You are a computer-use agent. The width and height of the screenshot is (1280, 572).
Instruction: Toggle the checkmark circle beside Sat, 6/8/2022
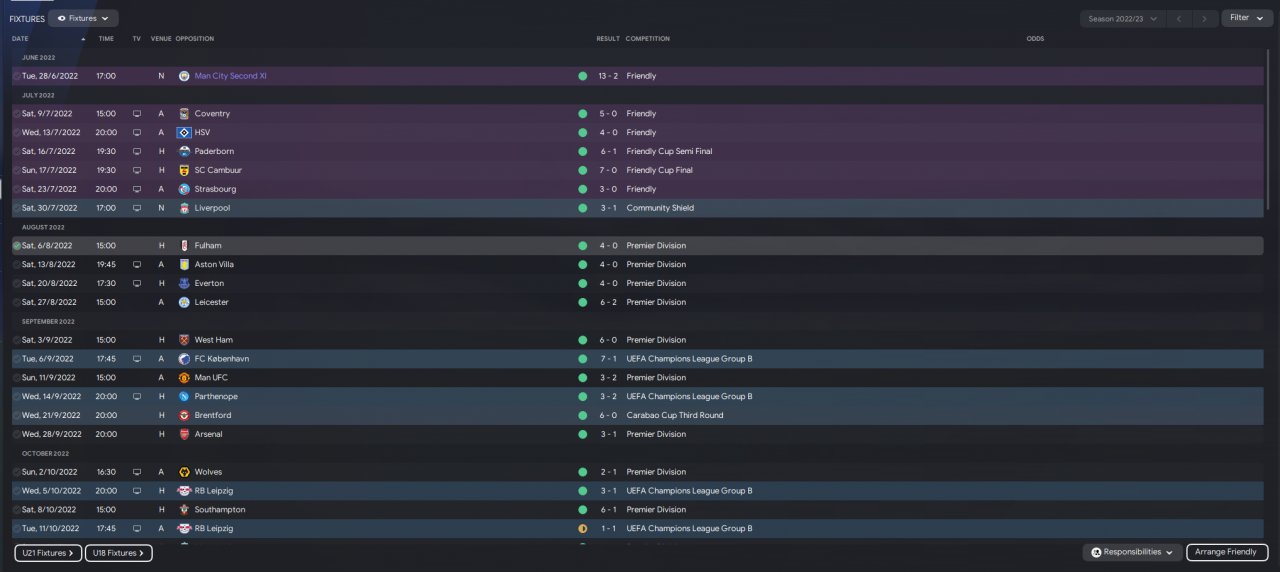pos(17,246)
